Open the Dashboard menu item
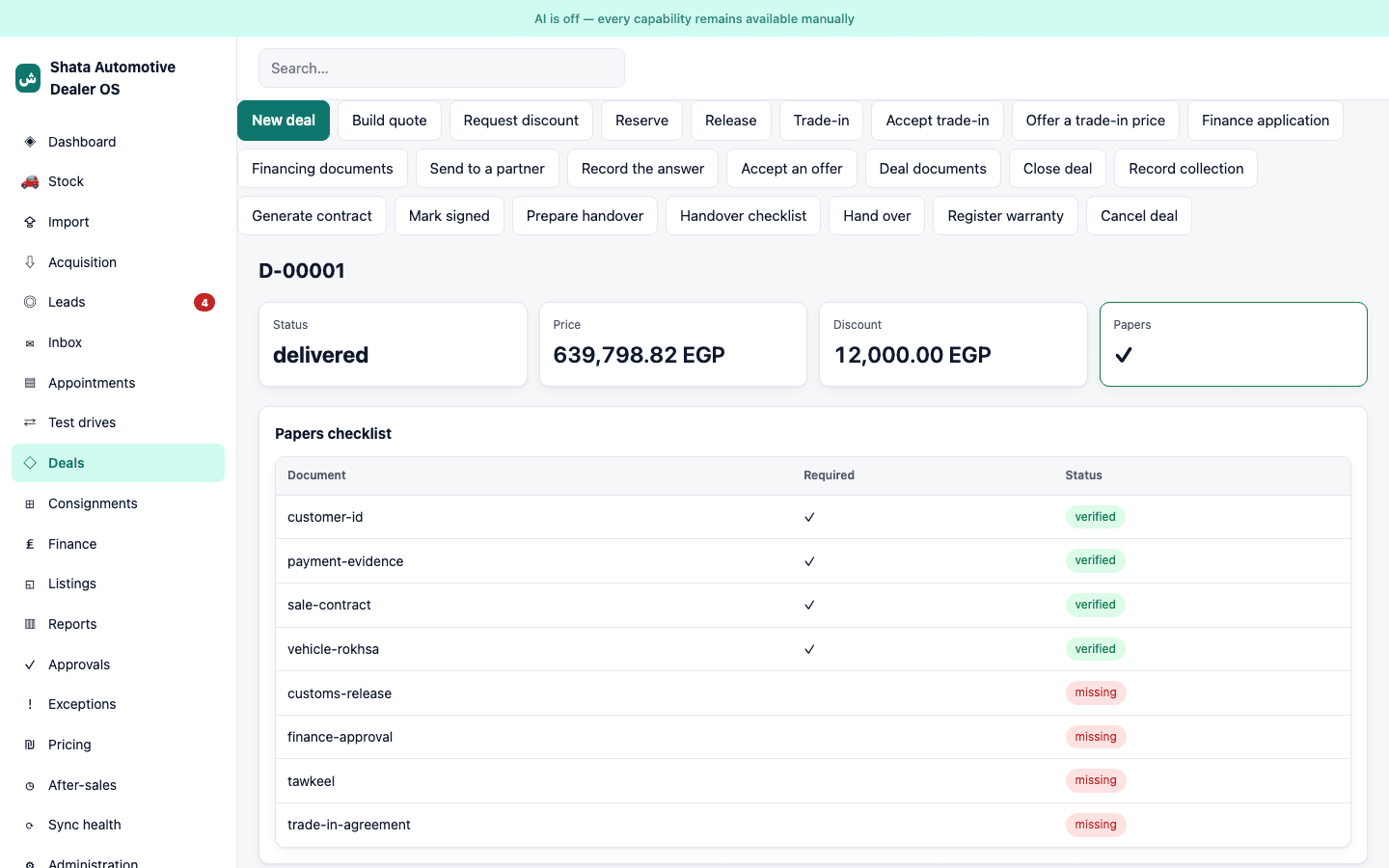 [118, 142]
